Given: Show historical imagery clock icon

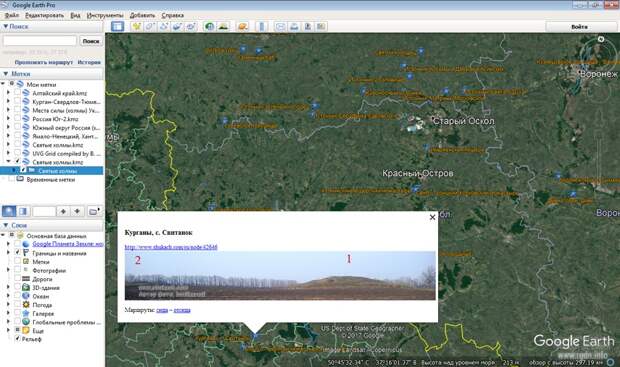Looking at the screenshot, I should (209, 26).
